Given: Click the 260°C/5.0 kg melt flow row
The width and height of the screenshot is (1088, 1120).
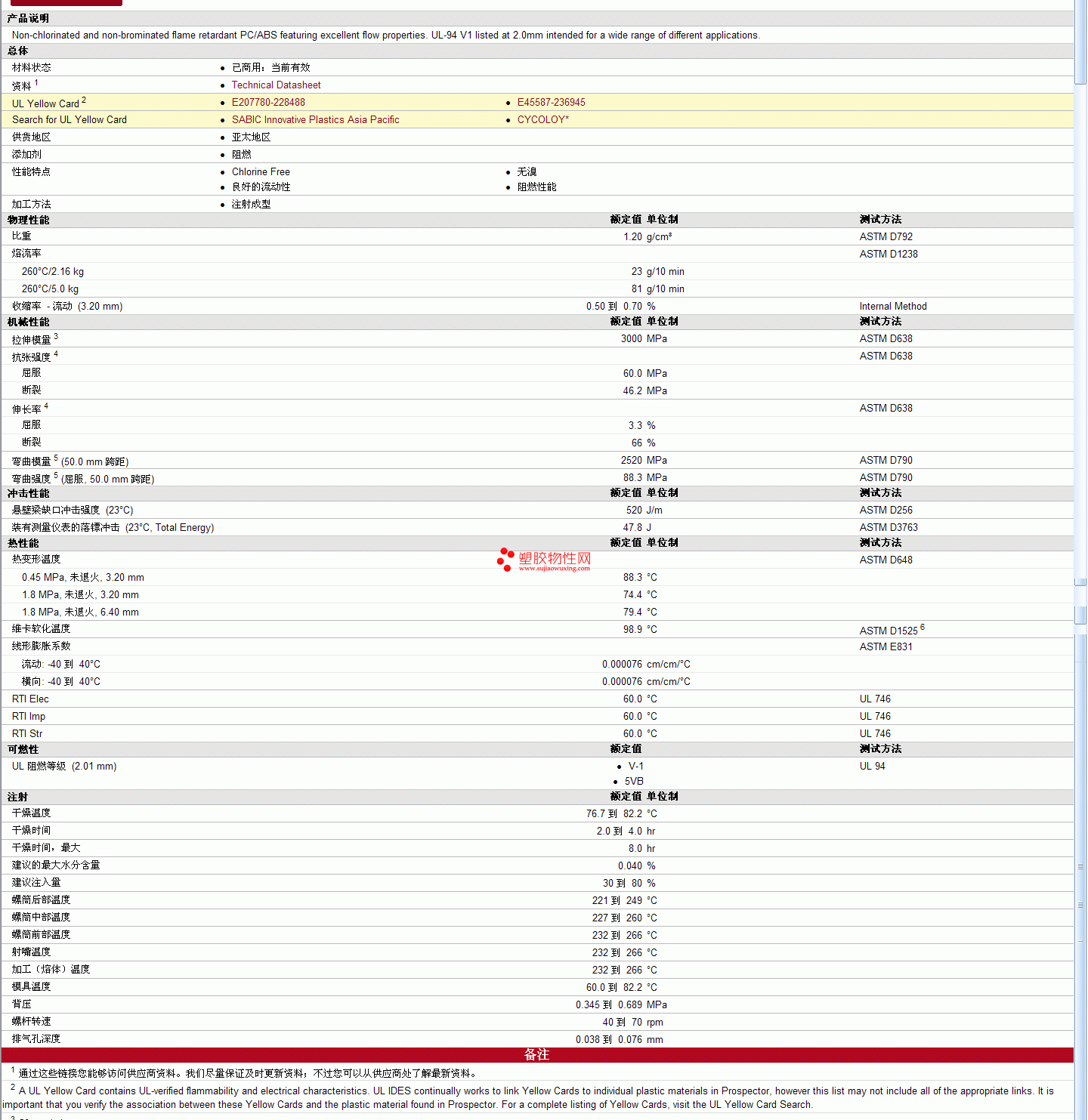Looking at the screenshot, I should pos(537,289).
